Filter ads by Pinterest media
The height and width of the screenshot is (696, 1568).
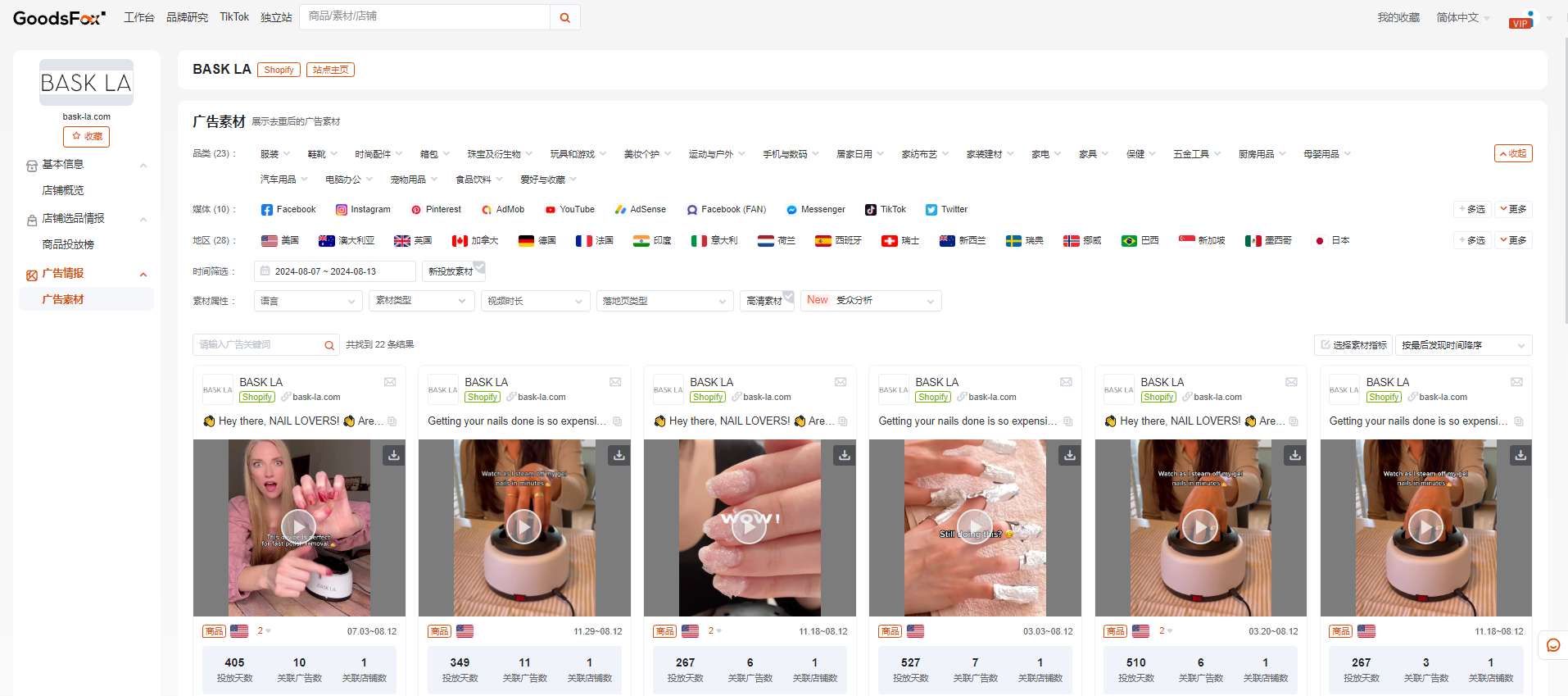click(436, 210)
